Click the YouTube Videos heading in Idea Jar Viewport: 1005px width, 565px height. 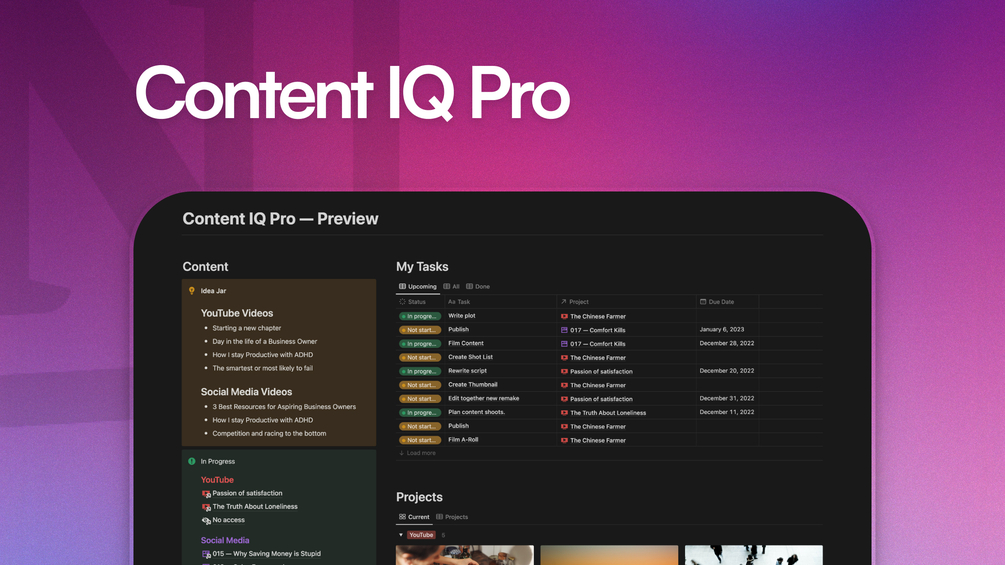point(237,313)
